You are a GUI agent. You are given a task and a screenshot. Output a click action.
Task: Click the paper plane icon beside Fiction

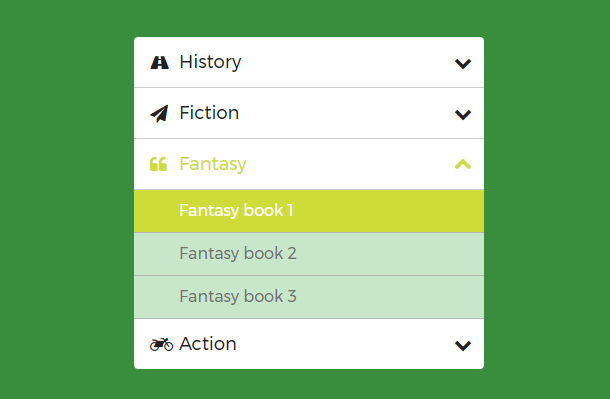pos(159,114)
